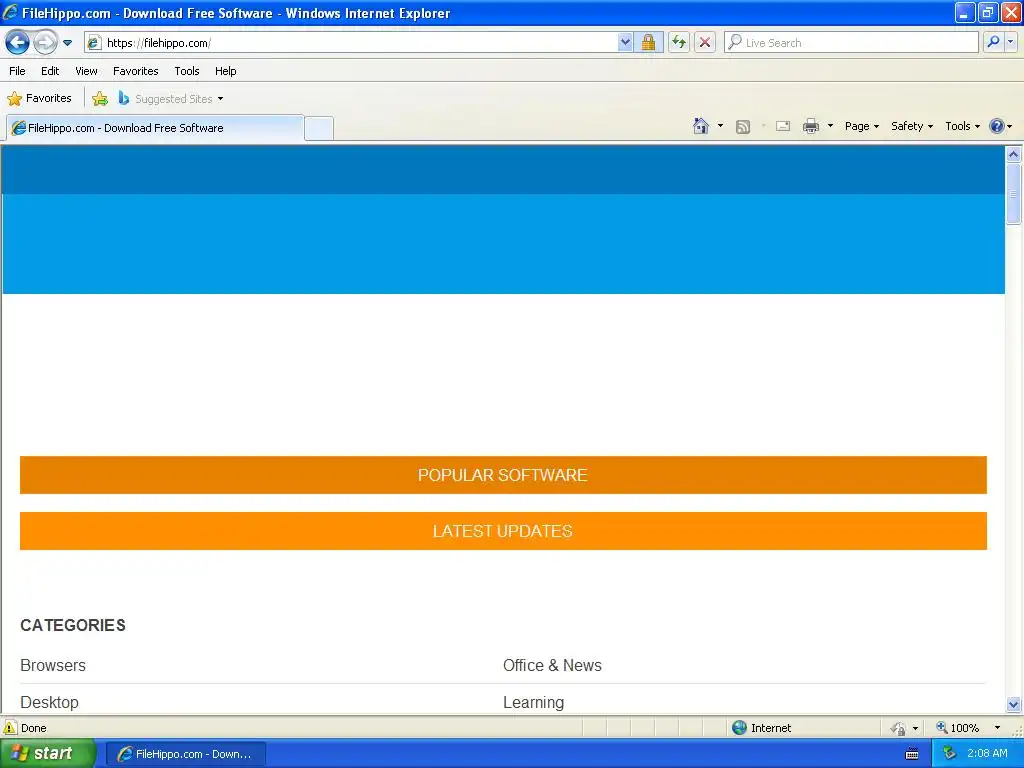Click the system tray network icon

(949, 754)
